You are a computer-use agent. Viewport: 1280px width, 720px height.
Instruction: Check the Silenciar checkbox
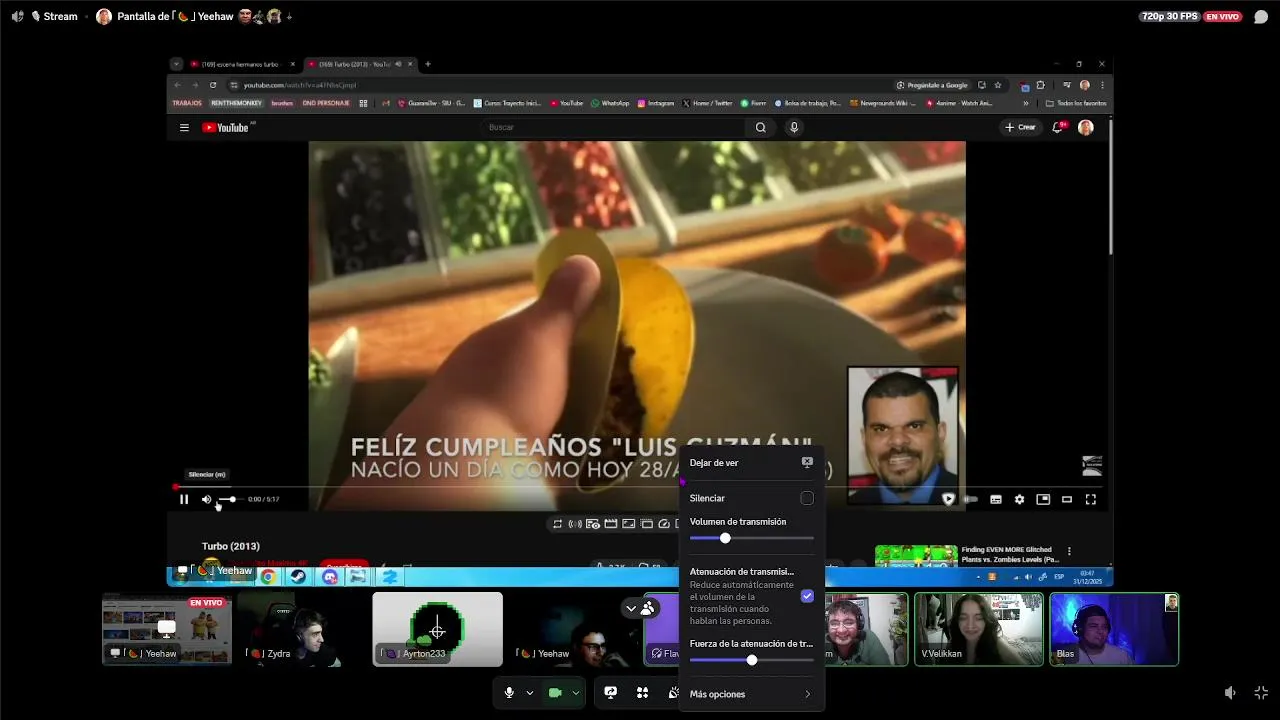click(807, 498)
